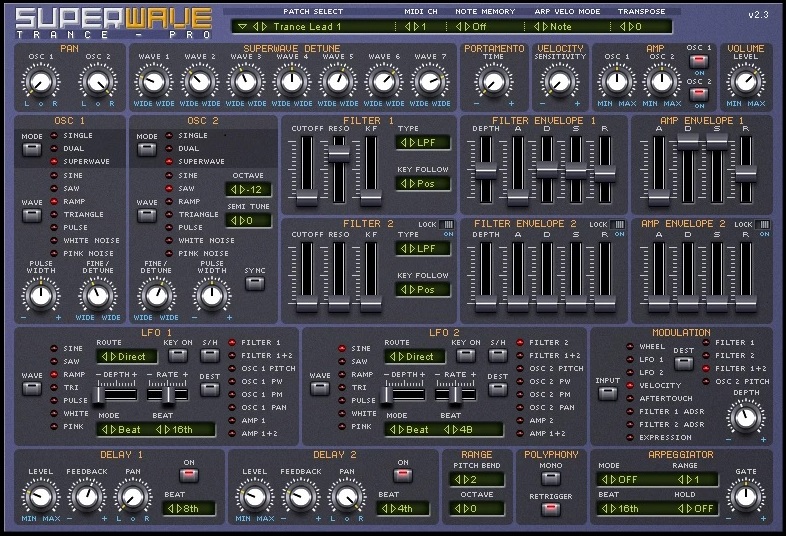The width and height of the screenshot is (786, 536).
Task: Change the Filter 1 Key Follow selector
Action: tap(423, 184)
